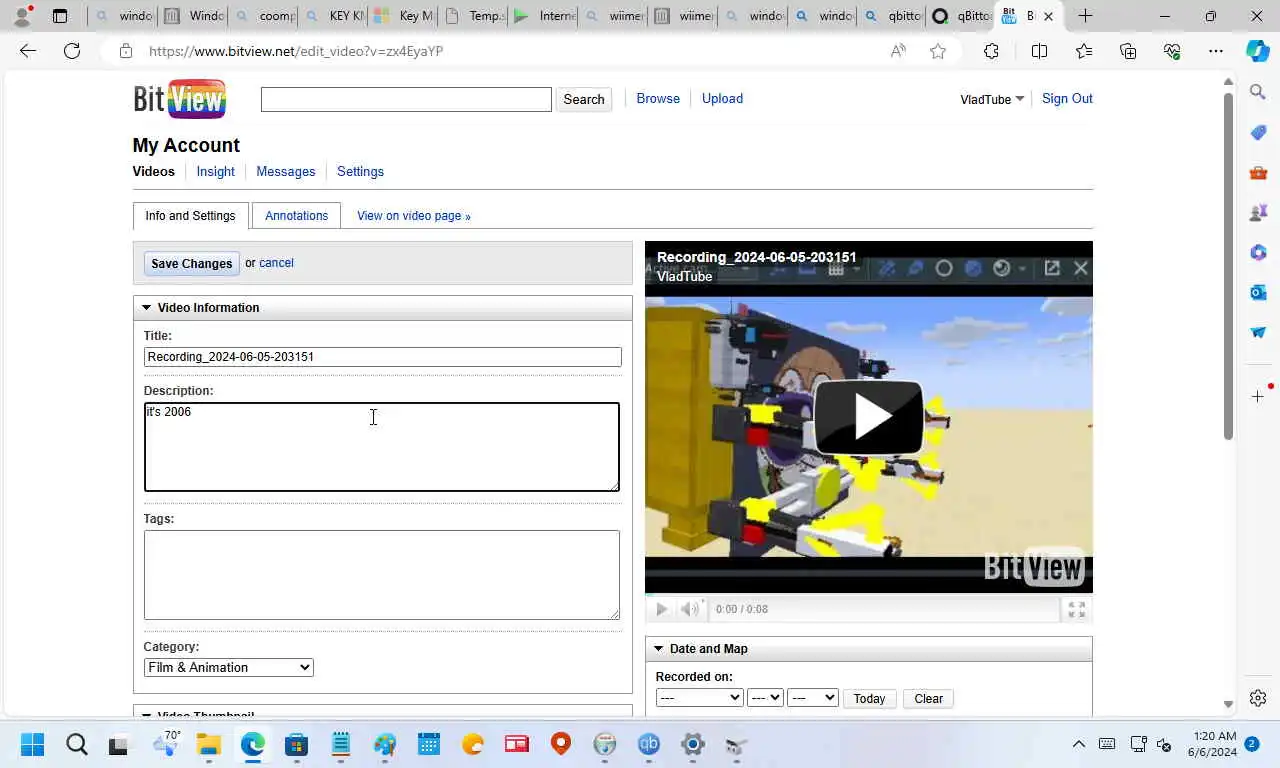Start the video with the large play button
1280x768 pixels.
pos(868,418)
